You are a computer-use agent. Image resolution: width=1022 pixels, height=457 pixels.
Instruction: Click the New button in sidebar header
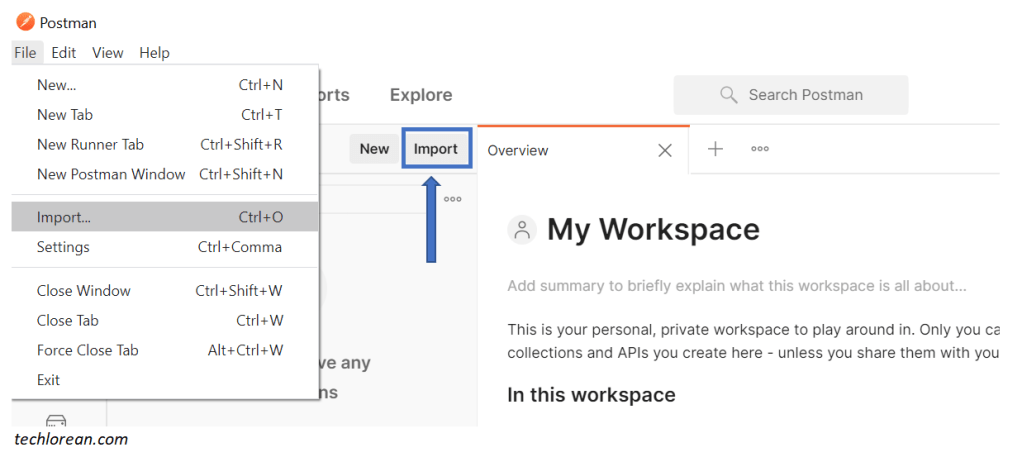coord(374,149)
